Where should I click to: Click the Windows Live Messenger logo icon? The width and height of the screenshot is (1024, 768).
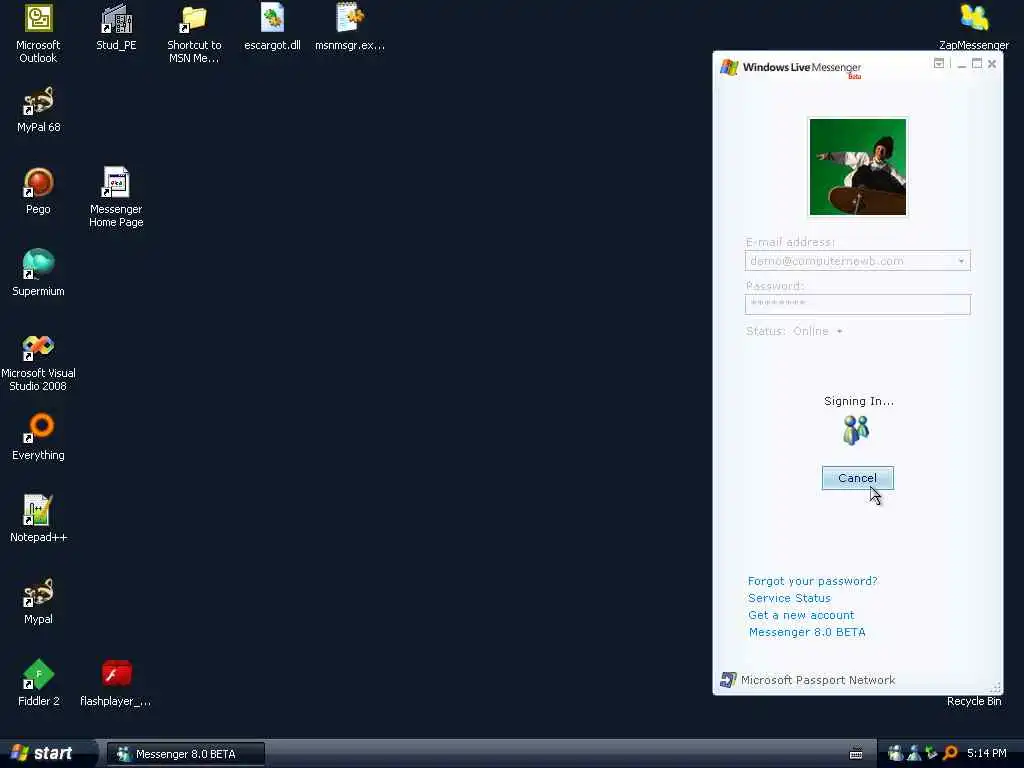tap(729, 67)
